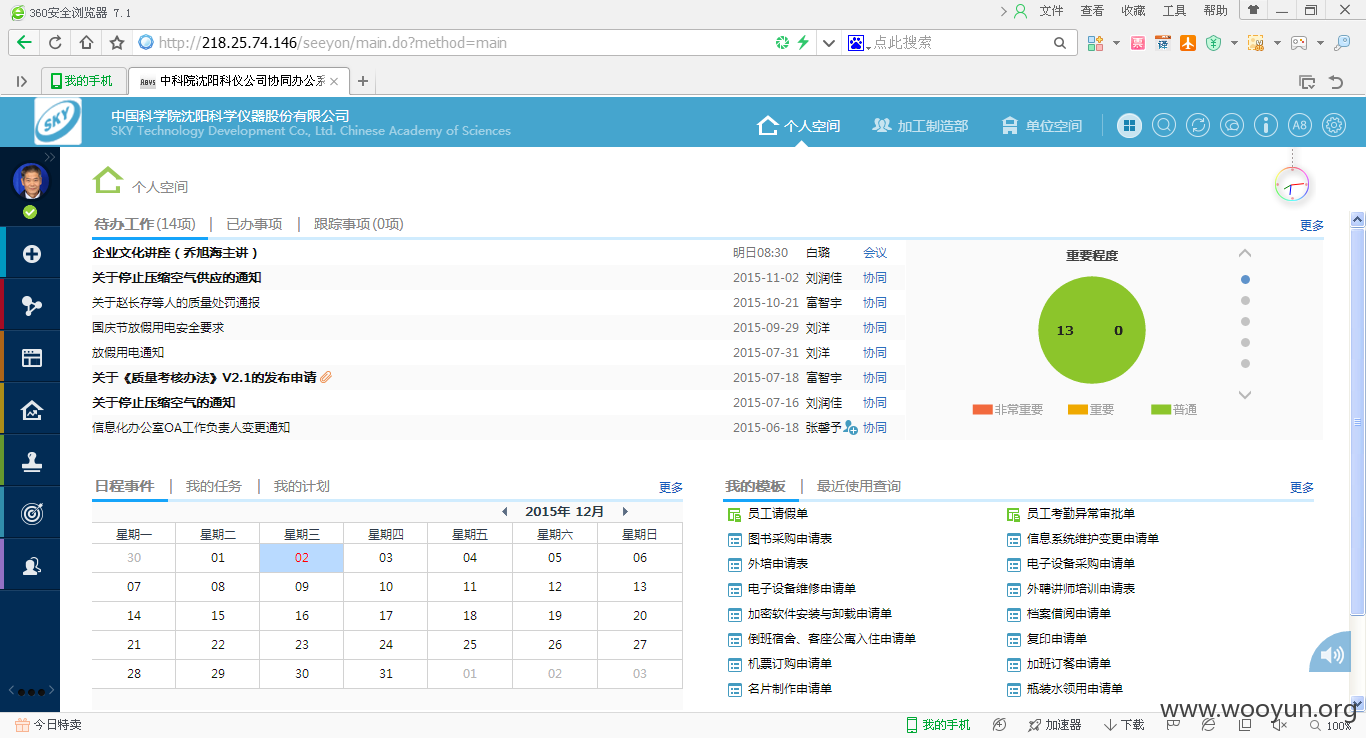The height and width of the screenshot is (738, 1366).
Task: Click the green pie chart
Action: point(1092,330)
